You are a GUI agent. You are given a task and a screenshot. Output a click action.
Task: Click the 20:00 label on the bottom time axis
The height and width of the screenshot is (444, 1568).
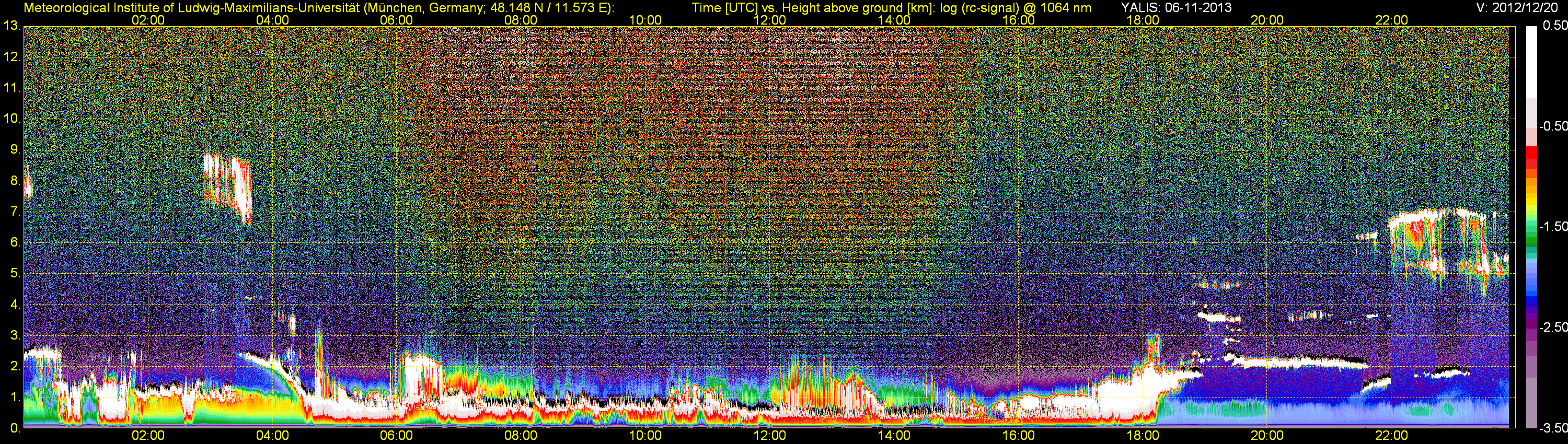[1267, 436]
